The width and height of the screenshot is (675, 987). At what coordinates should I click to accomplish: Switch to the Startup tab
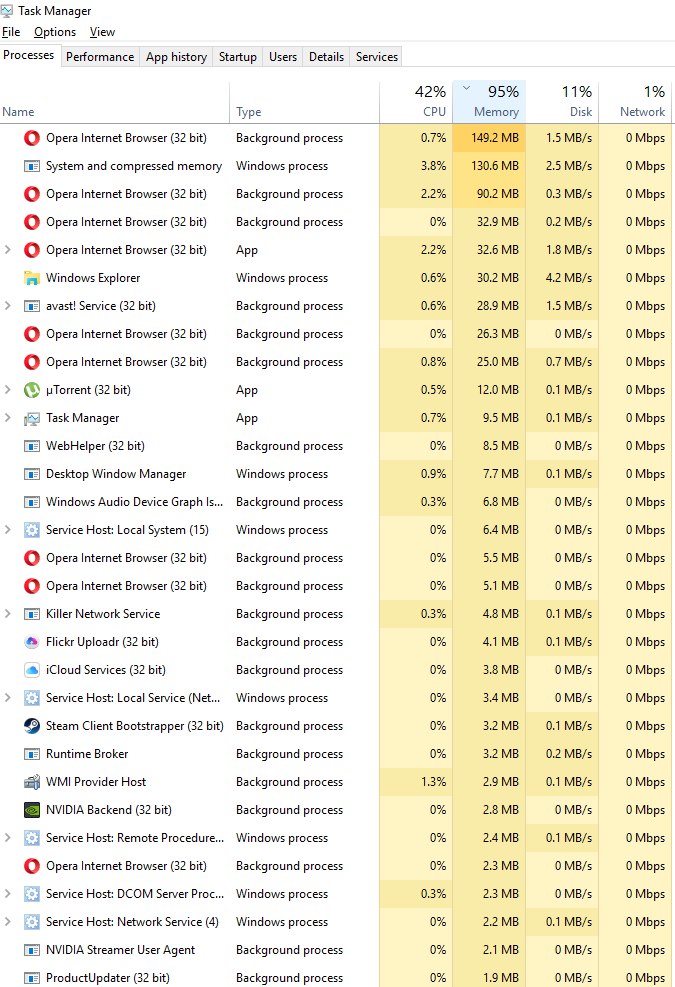pos(237,57)
